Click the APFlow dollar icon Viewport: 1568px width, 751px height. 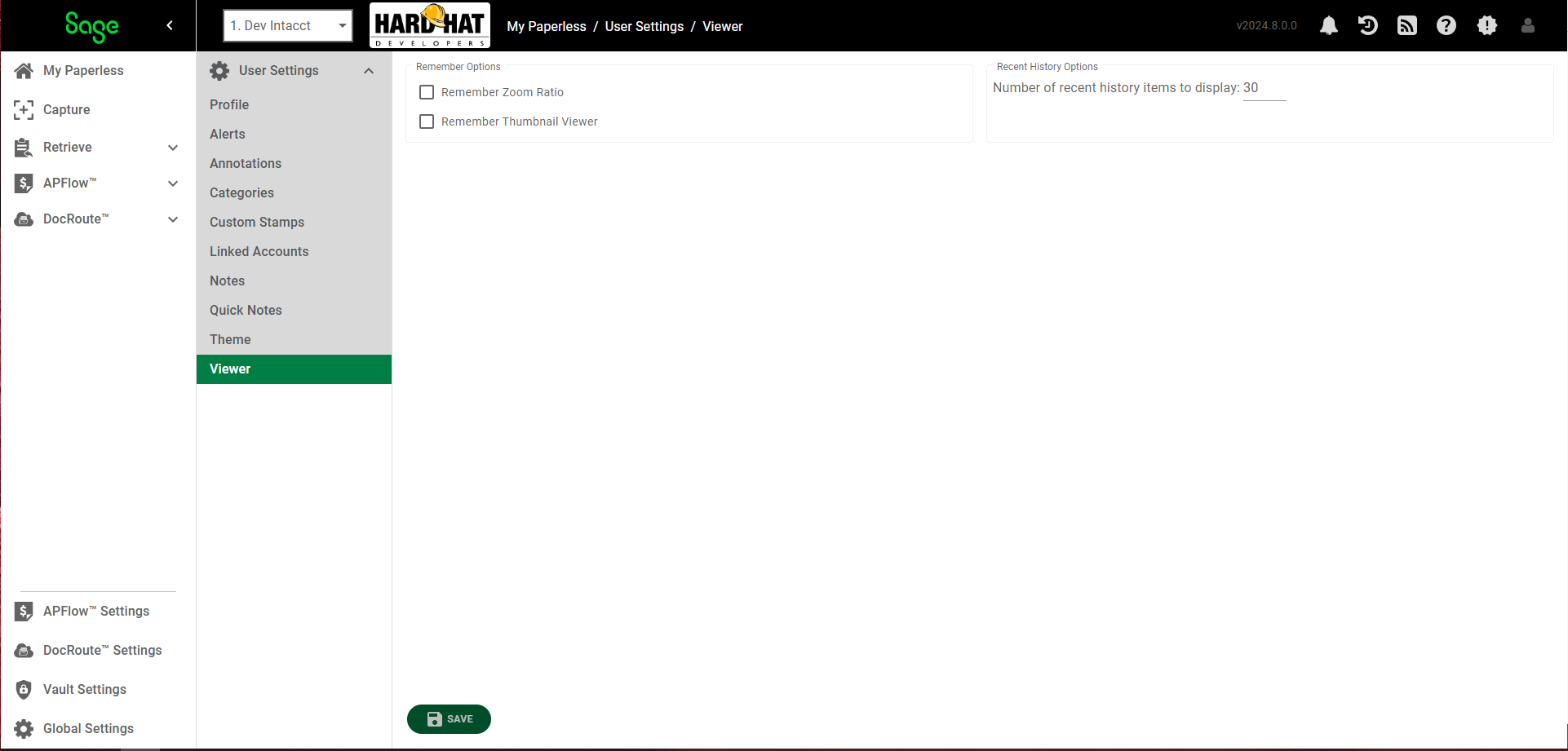24,183
